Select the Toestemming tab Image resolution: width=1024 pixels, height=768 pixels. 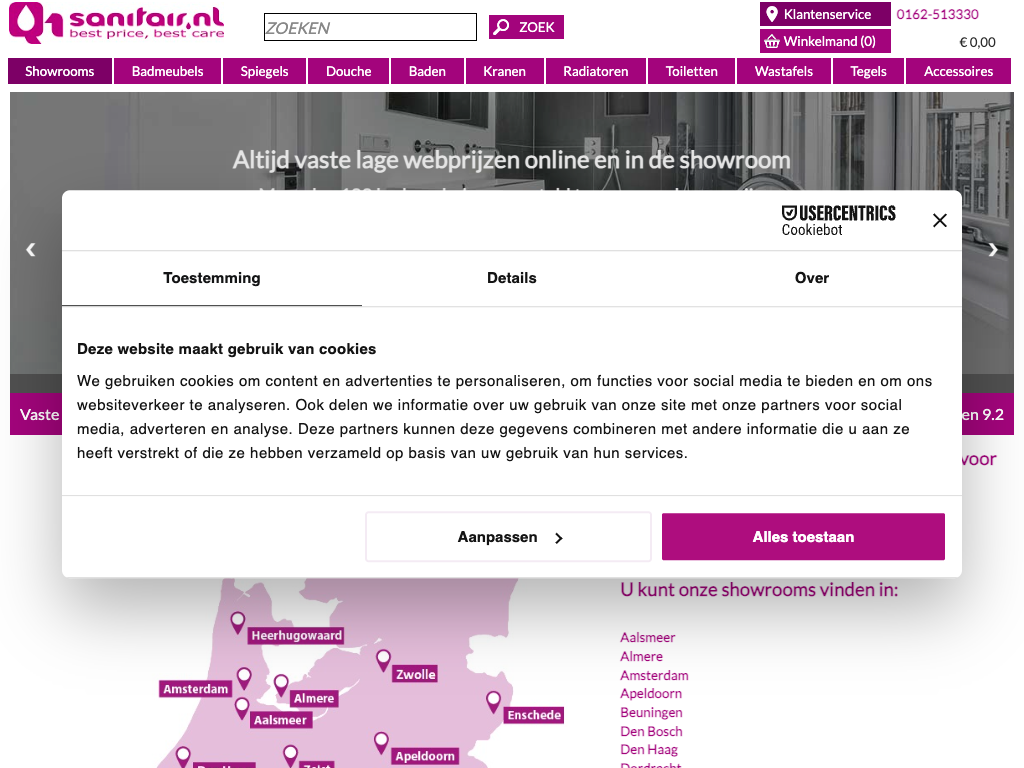tap(212, 278)
